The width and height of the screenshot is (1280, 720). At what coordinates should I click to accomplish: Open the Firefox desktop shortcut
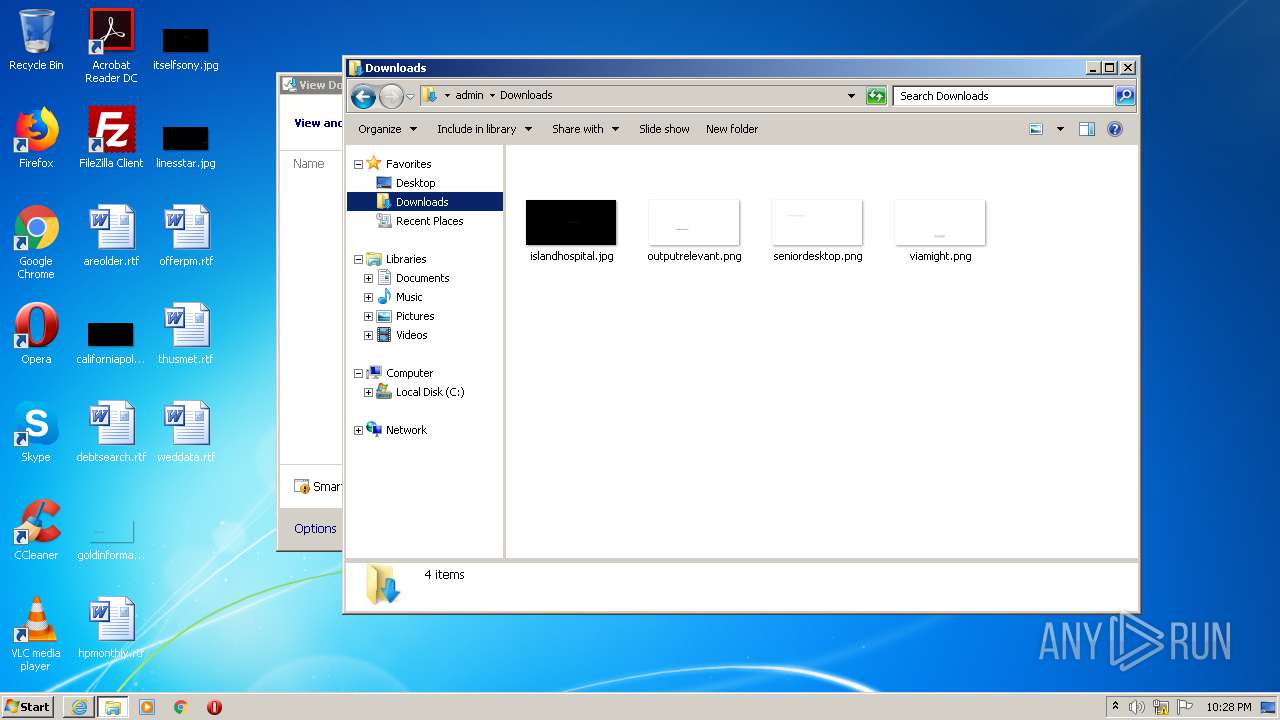tap(36, 138)
